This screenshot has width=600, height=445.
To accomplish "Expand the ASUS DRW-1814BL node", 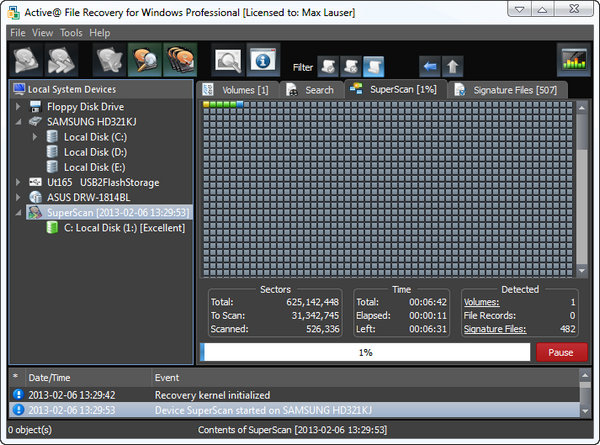I will 20,198.
